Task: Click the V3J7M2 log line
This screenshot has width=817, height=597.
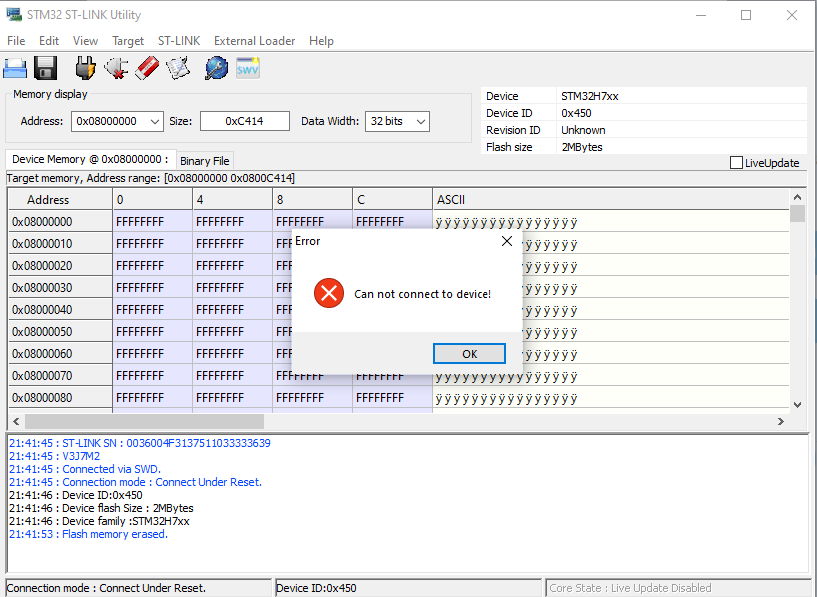Action: [x=54, y=456]
